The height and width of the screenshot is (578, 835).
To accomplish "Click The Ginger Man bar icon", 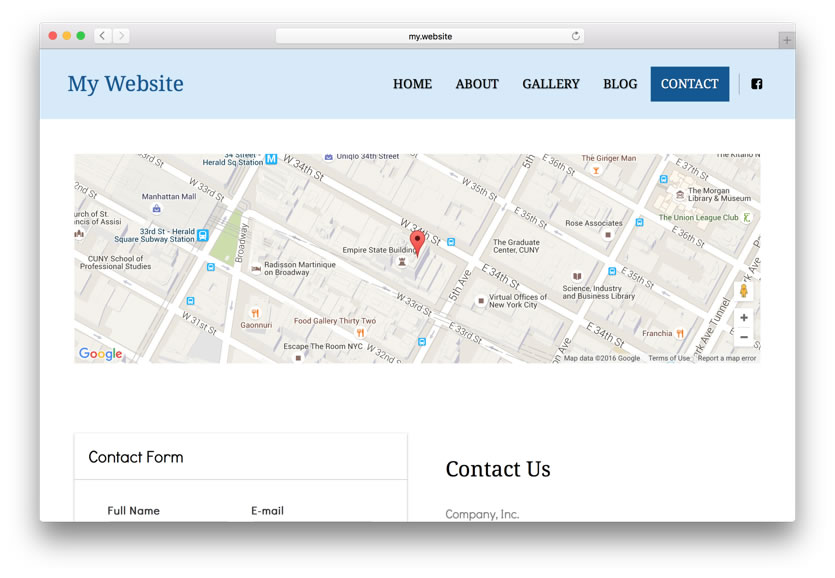I will click(596, 170).
